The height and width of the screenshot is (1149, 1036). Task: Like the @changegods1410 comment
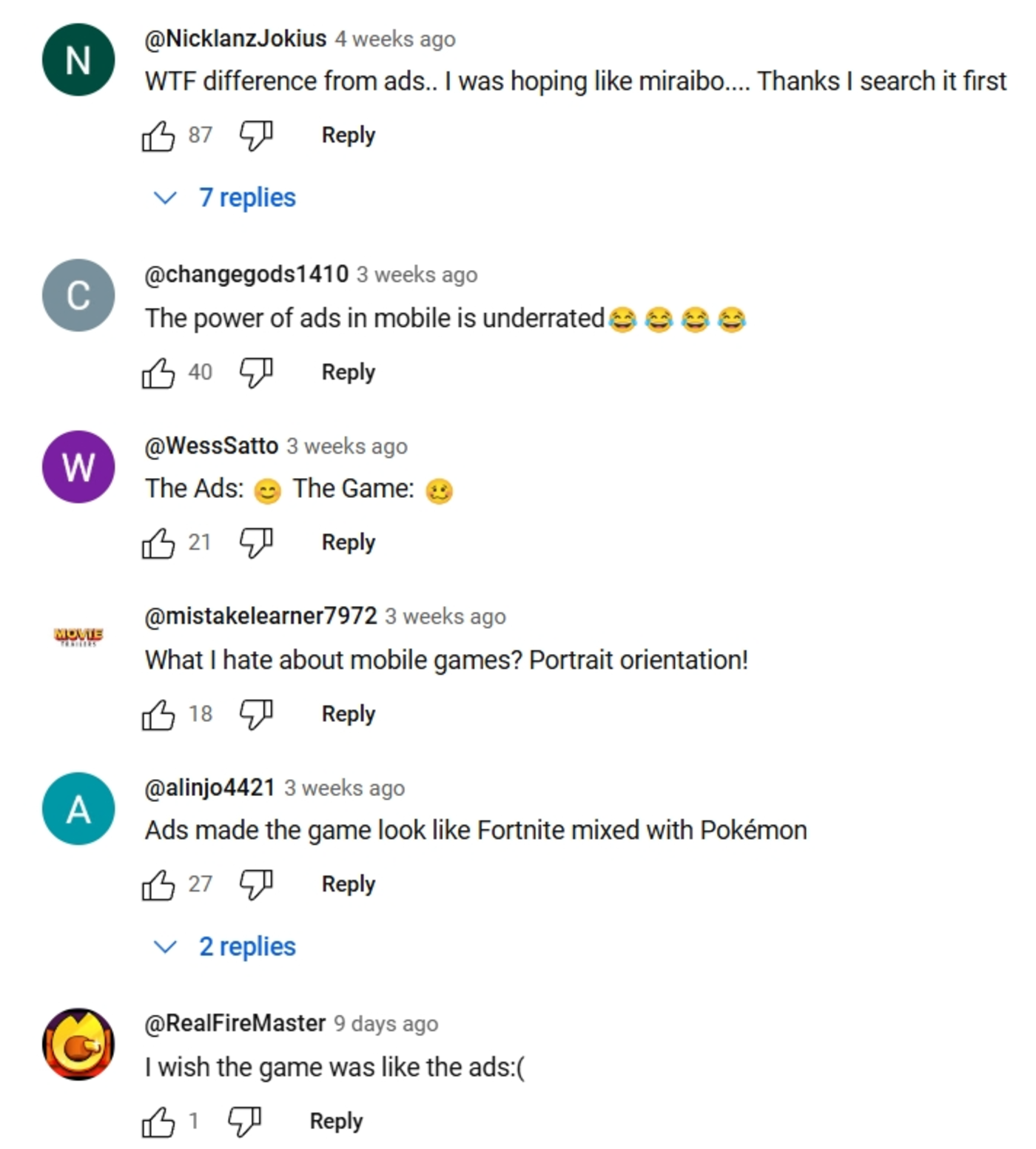tap(158, 372)
